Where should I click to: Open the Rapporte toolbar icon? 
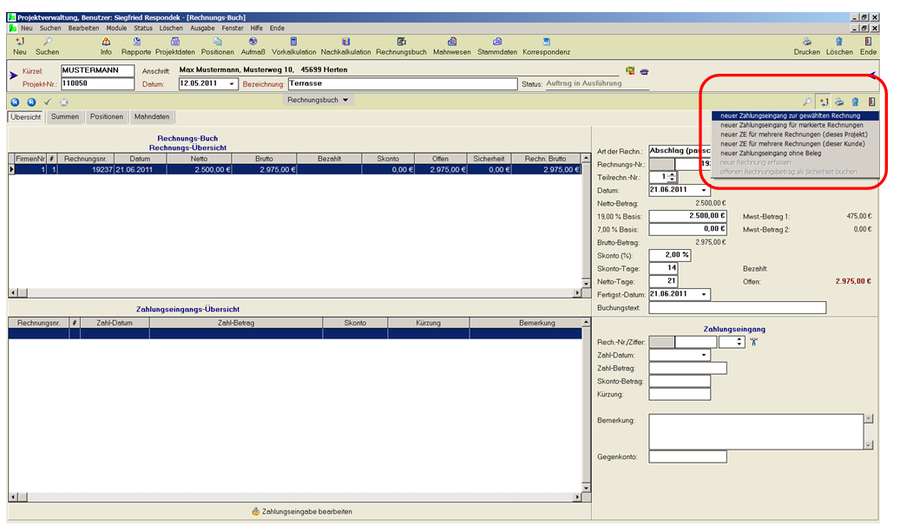[136, 42]
